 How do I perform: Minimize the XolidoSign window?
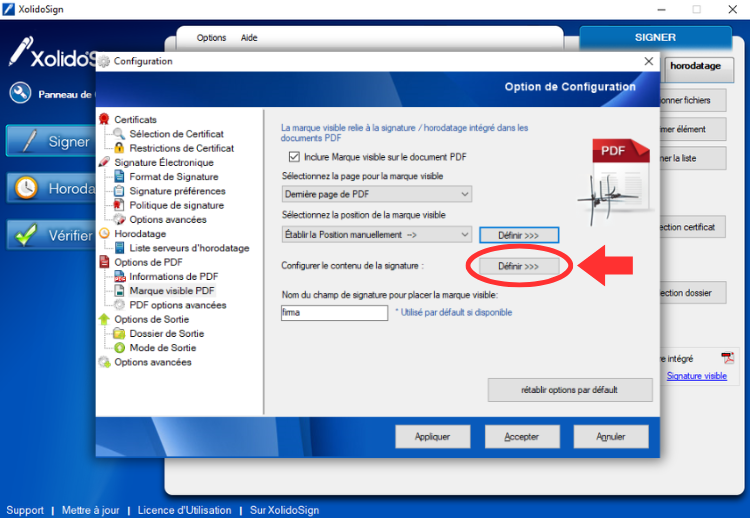click(662, 9)
